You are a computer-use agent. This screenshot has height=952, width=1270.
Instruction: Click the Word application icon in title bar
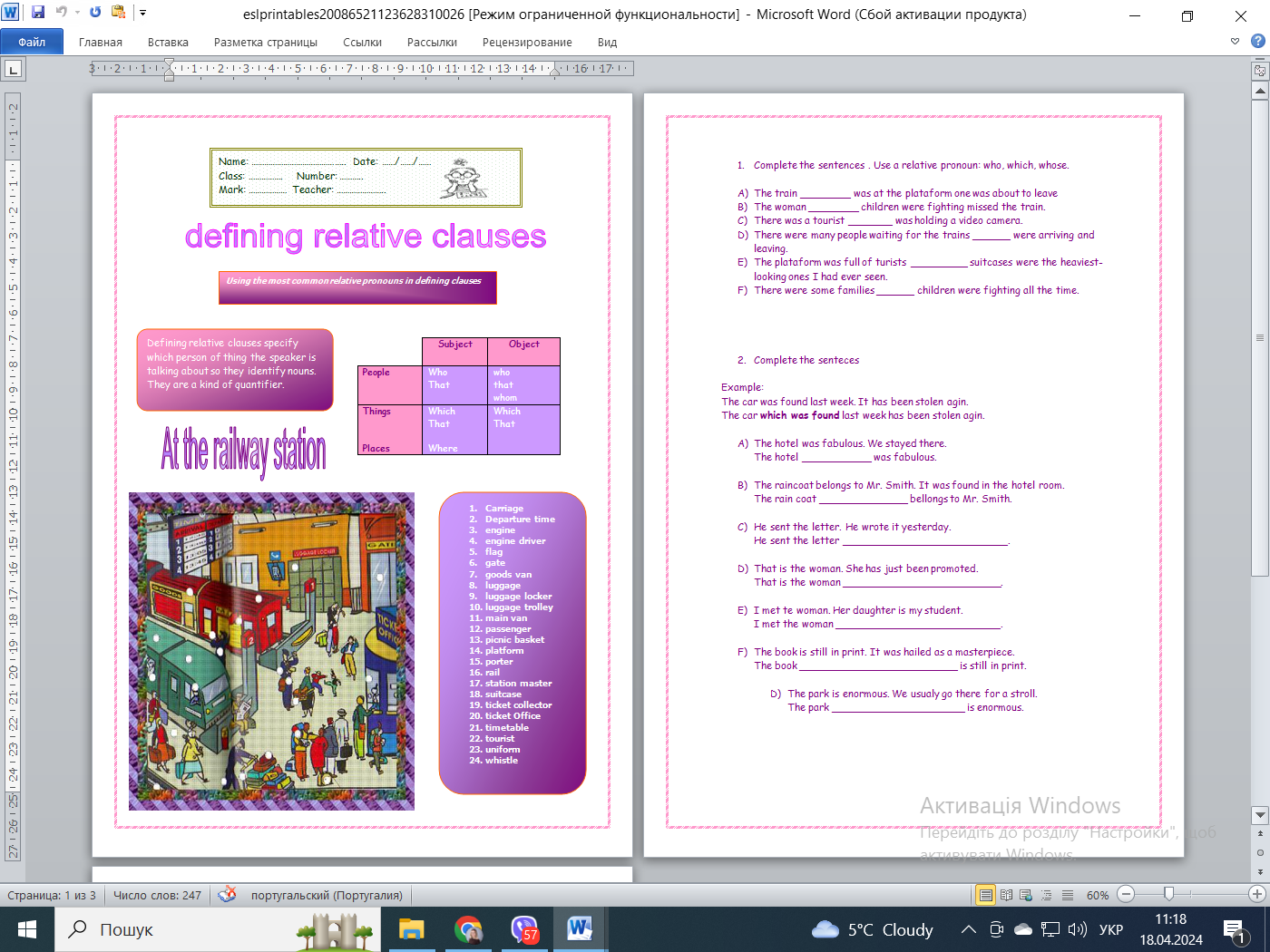11,13
